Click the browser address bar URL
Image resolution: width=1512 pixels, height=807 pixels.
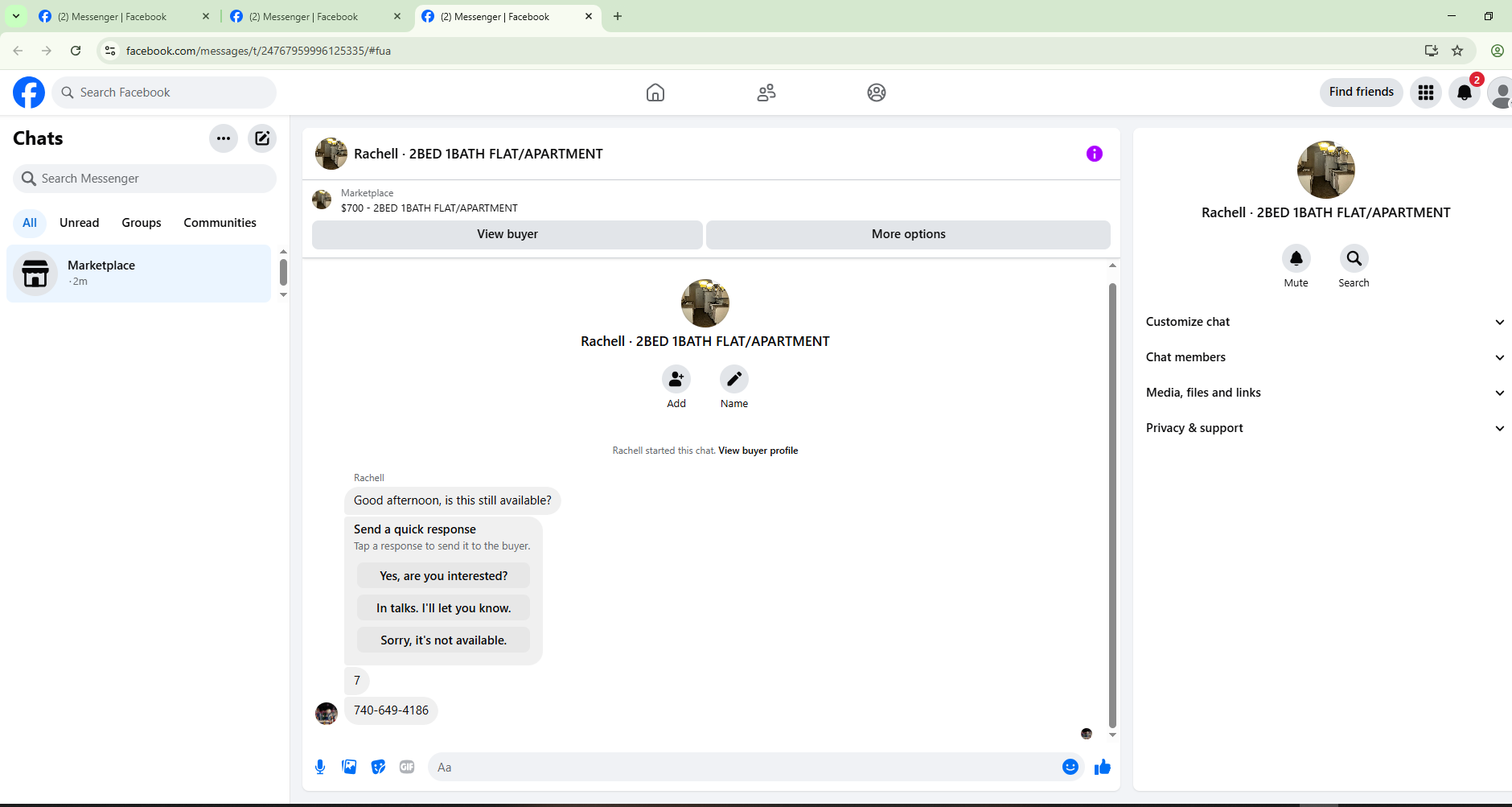pos(258,51)
